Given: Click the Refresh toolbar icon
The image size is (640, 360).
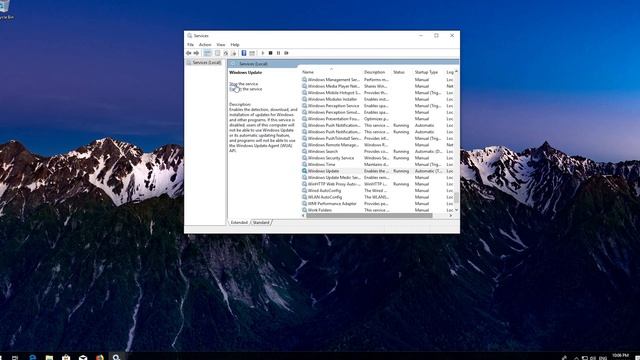Looking at the screenshot, I should coord(226,53).
